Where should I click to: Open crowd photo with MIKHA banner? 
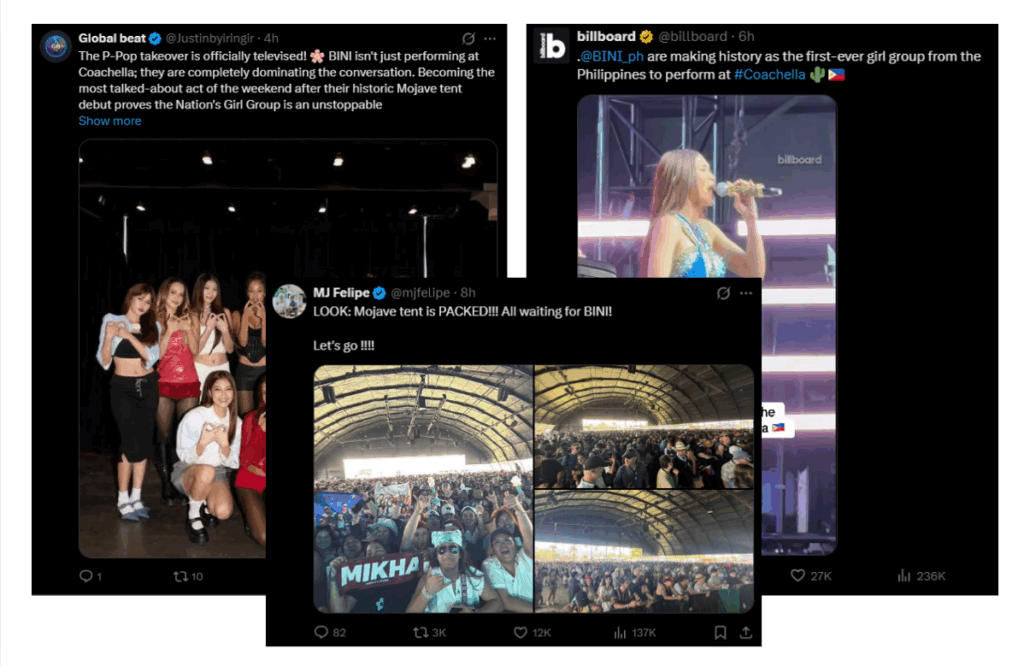tap(423, 488)
